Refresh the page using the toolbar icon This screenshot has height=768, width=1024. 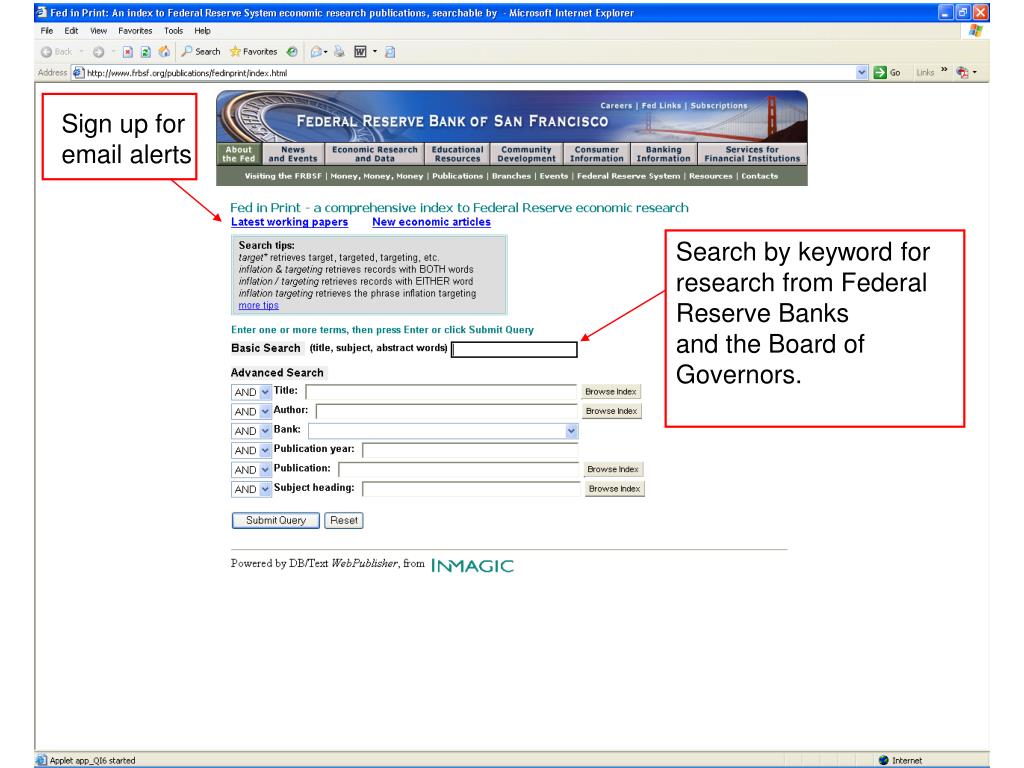click(x=146, y=52)
